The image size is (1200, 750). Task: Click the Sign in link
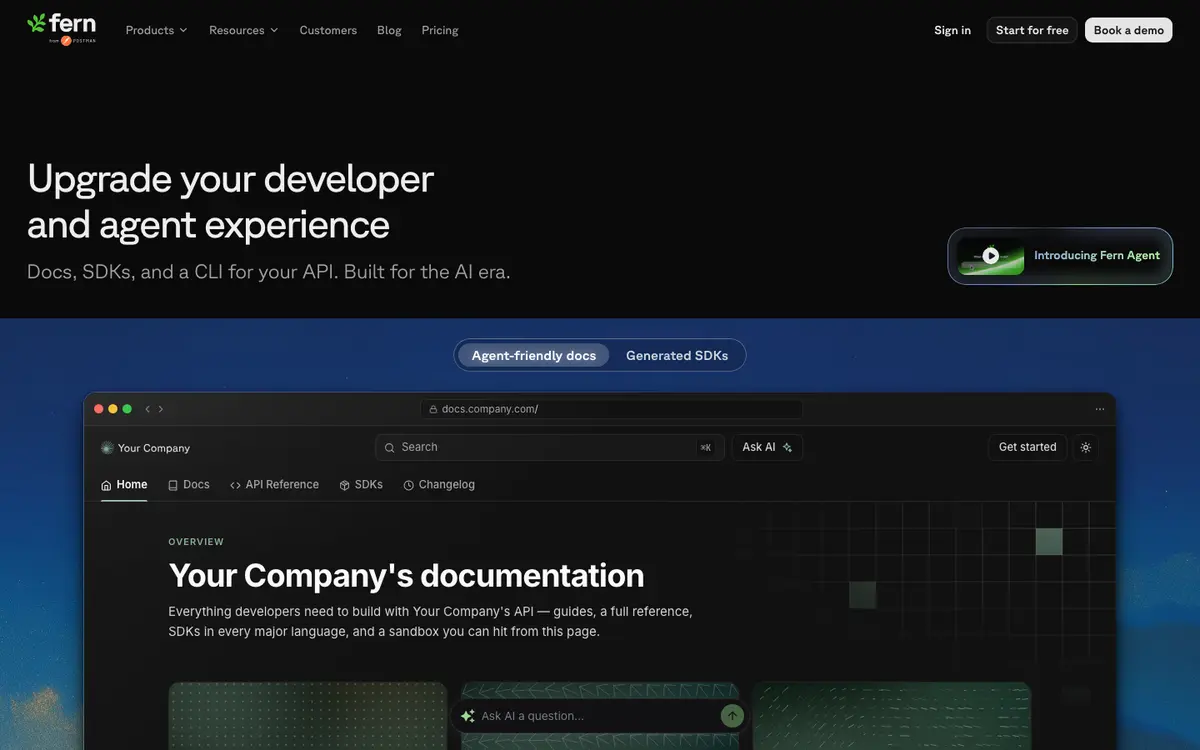tap(952, 30)
